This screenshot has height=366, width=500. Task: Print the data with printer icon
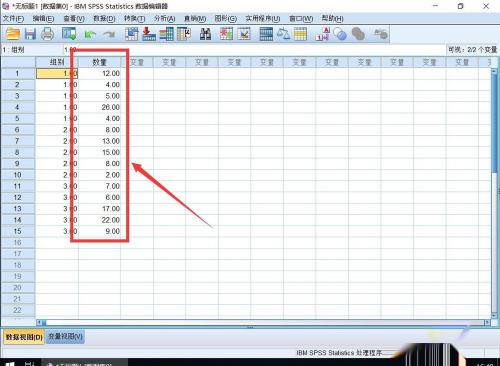pyautogui.click(x=47, y=34)
